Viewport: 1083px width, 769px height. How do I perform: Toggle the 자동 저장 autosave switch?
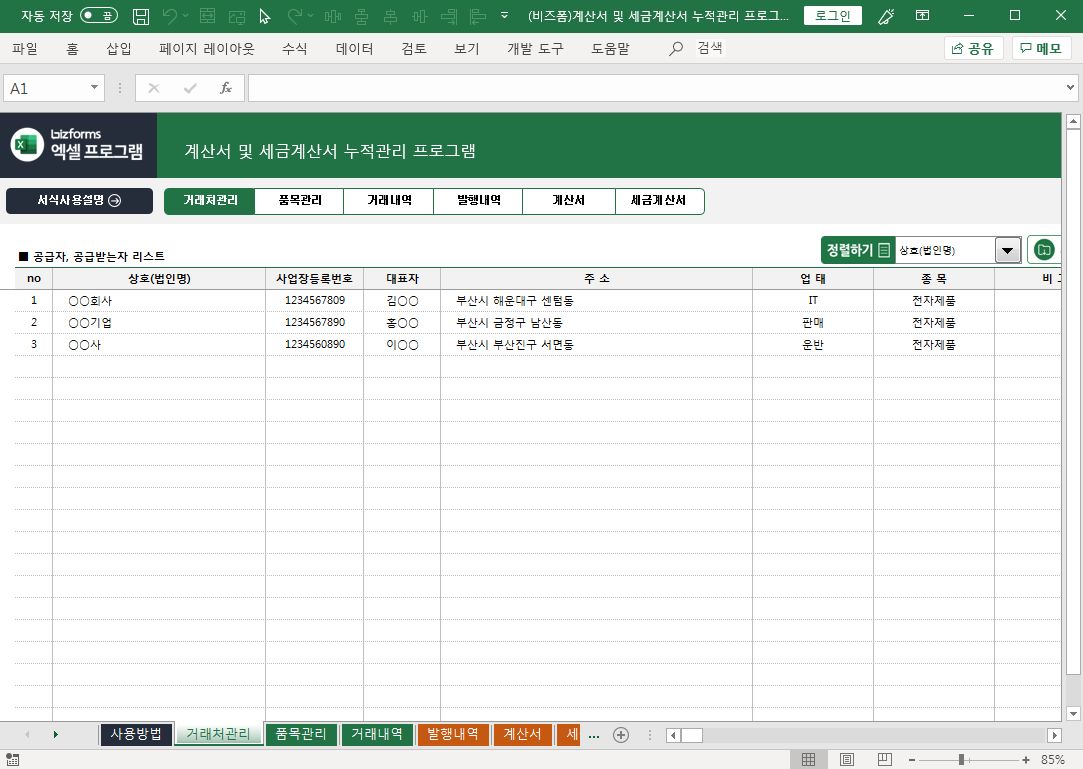click(98, 16)
